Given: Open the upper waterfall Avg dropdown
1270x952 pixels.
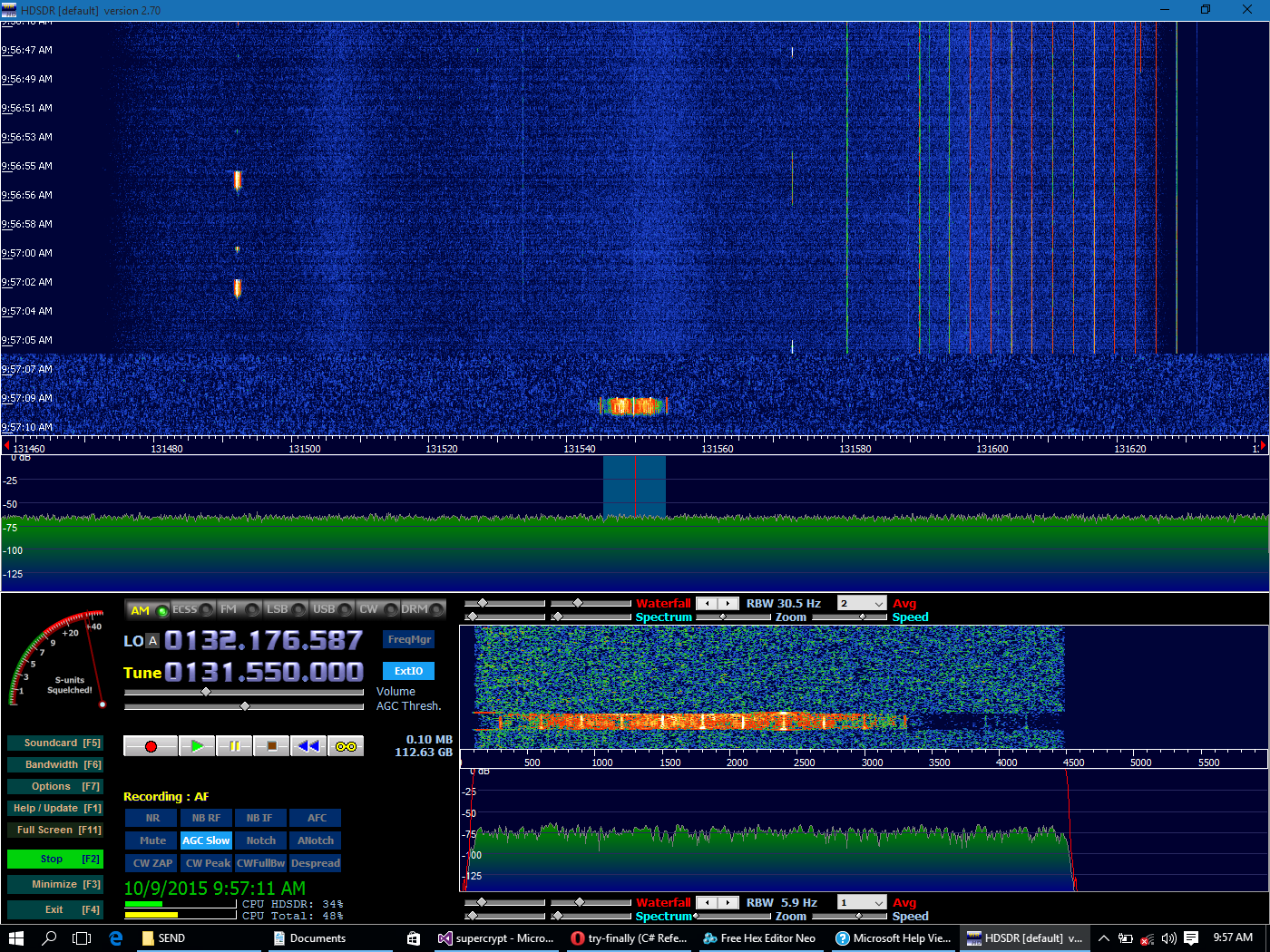Looking at the screenshot, I should tap(860, 603).
